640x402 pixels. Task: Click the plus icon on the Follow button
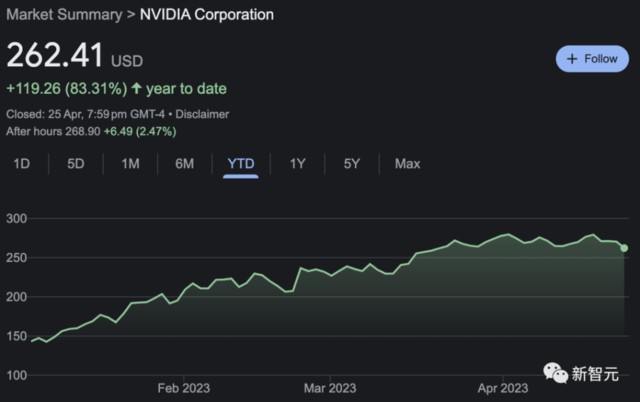573,59
